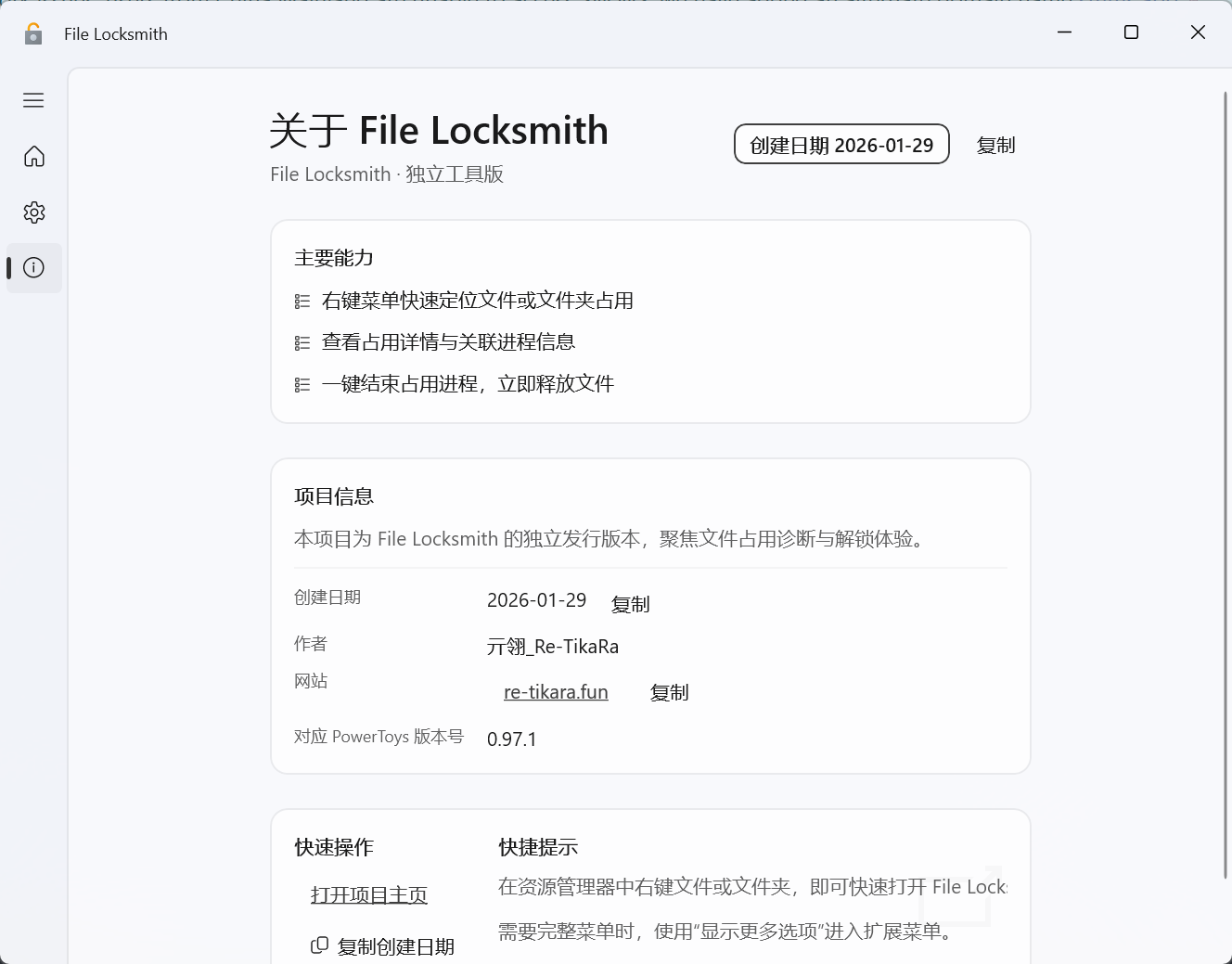This screenshot has width=1232, height=964.
Task: Click 复制 next to the website address
Action: click(669, 692)
